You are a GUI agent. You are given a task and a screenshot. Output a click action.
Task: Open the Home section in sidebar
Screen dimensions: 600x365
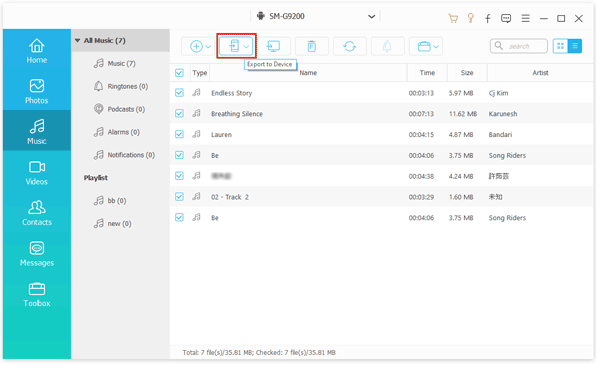point(37,51)
